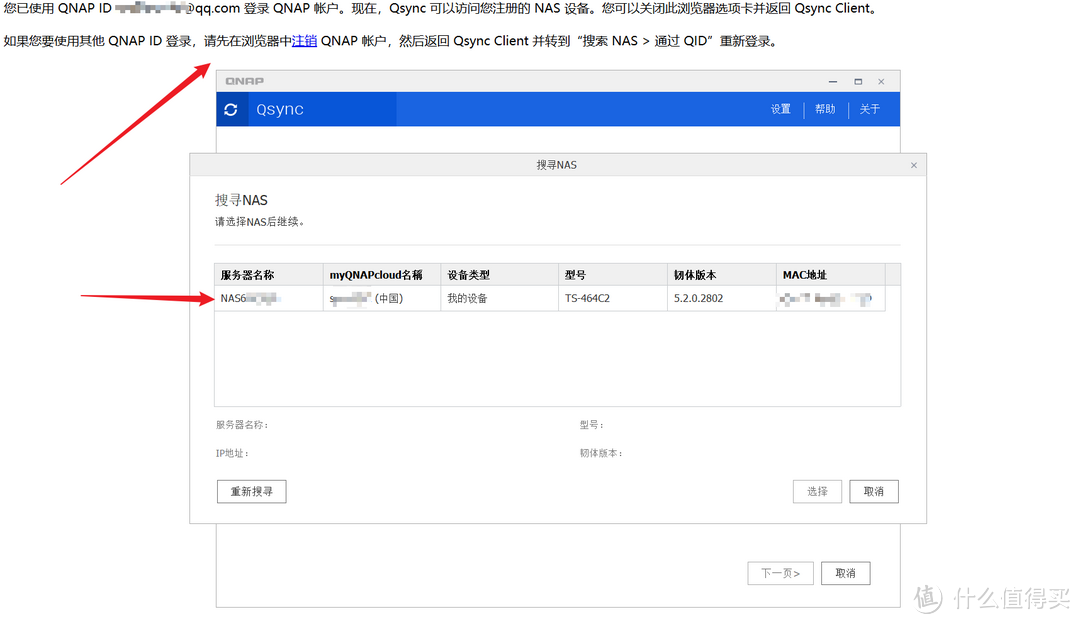Open the 帮助 menu item
Screen dimensions: 1080x624
point(824,109)
